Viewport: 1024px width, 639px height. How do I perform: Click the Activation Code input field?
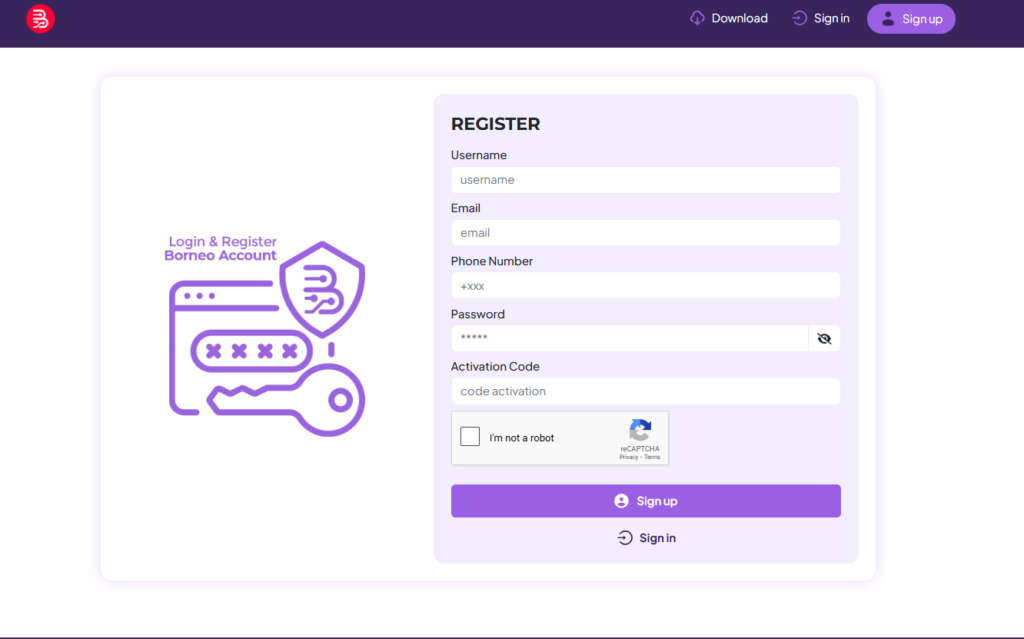coord(645,391)
